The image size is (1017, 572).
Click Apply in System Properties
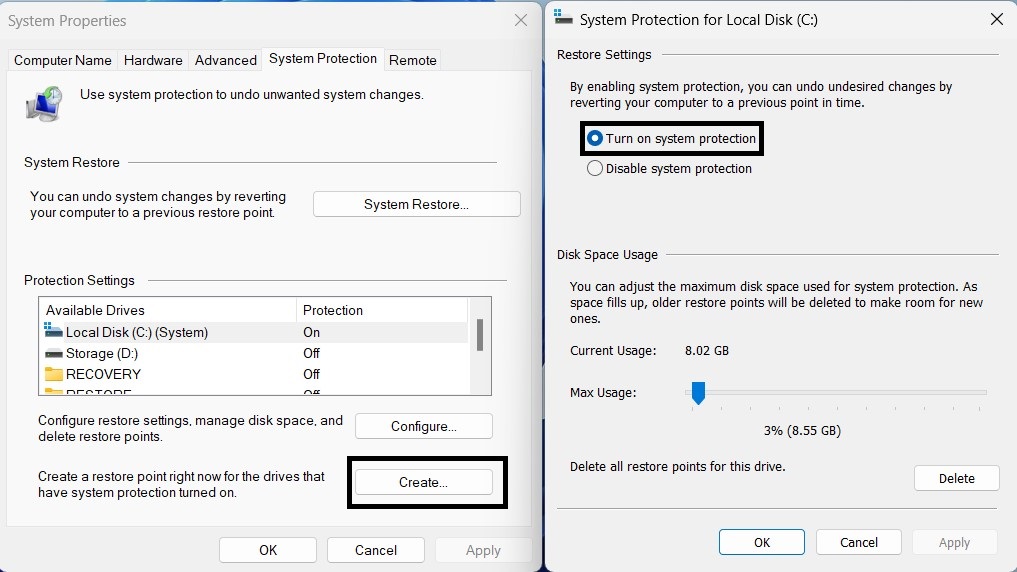pyautogui.click(x=483, y=550)
